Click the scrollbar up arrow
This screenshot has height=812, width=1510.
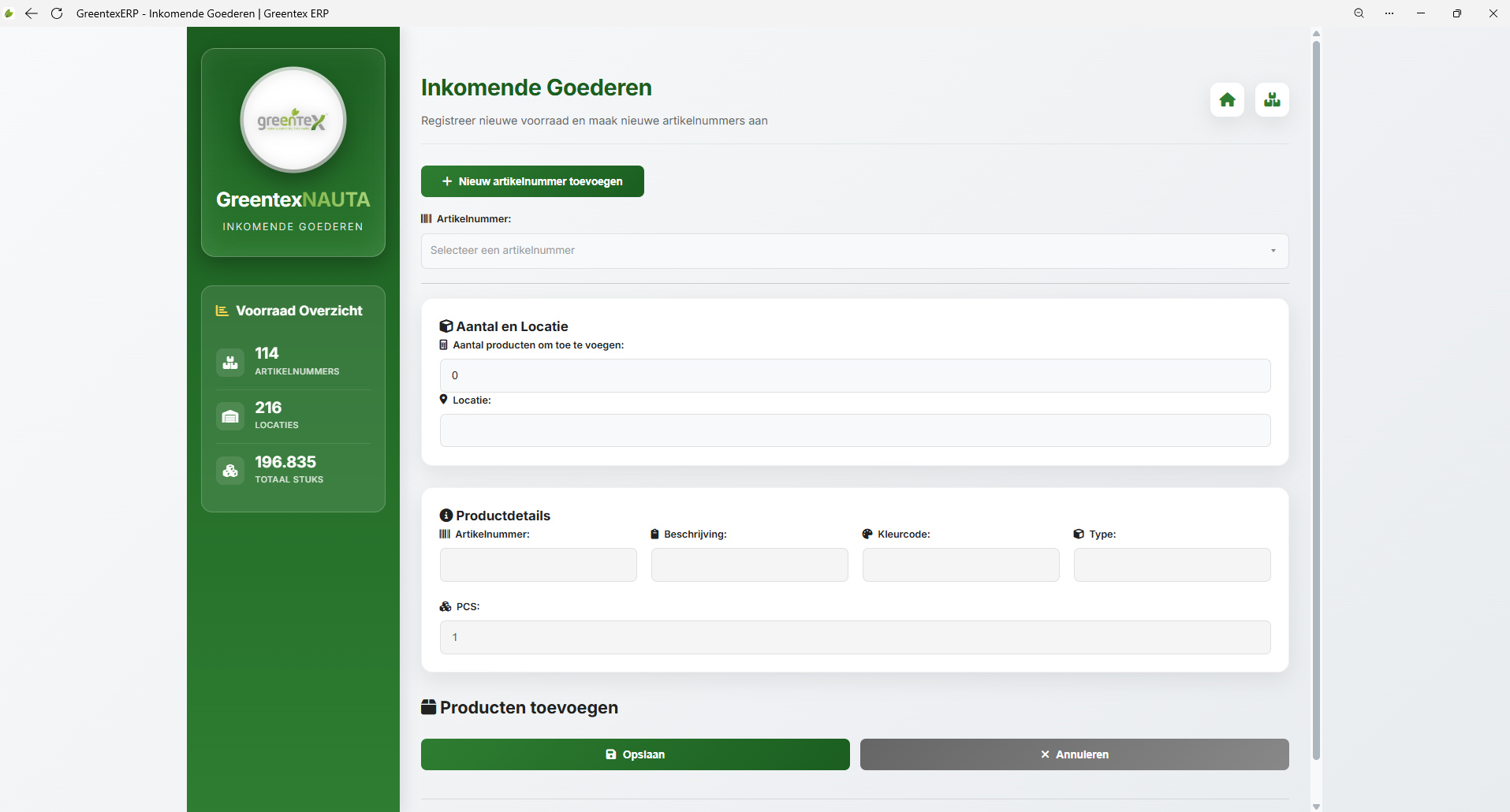[1316, 33]
